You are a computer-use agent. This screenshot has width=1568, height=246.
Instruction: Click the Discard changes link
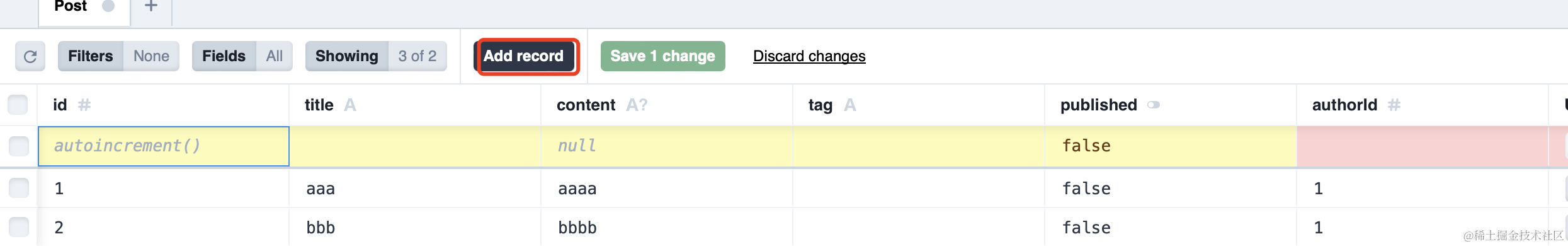pyautogui.click(x=809, y=56)
